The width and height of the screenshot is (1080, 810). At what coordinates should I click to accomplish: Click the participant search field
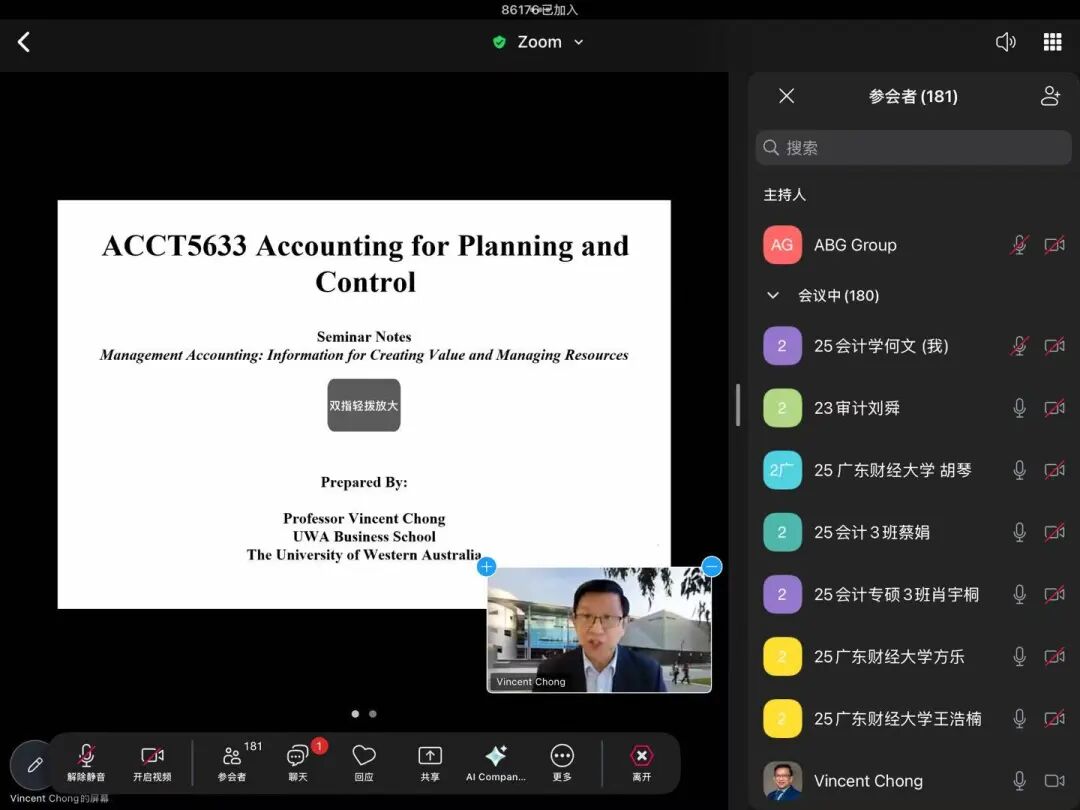click(913, 148)
